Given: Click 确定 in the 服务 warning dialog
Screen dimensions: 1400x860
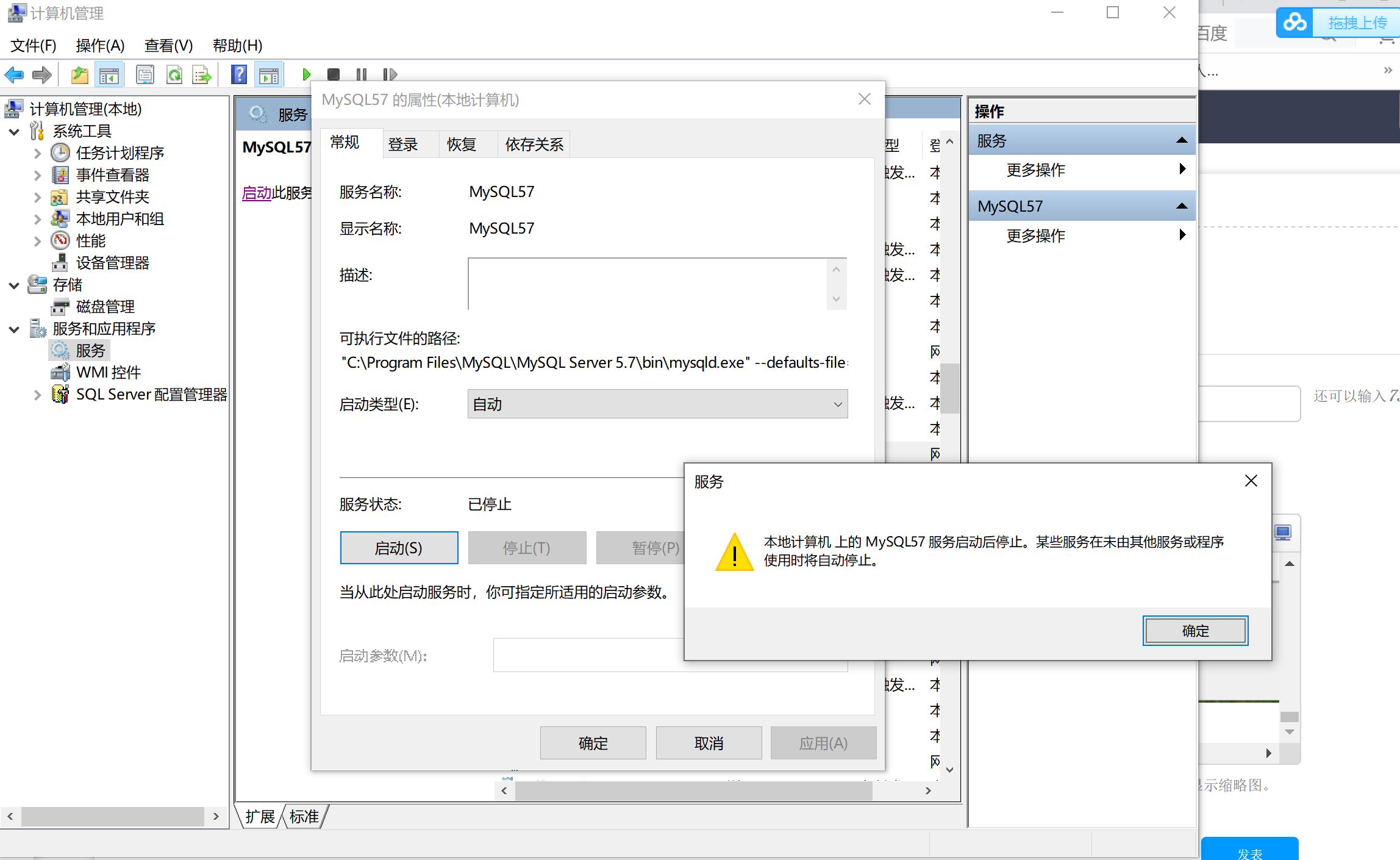Looking at the screenshot, I should 1195,631.
